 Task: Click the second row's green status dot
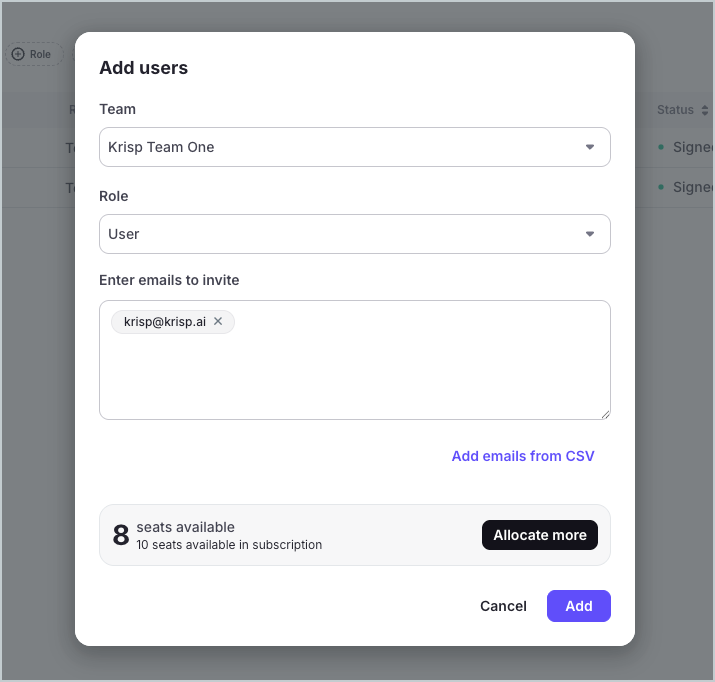[x=661, y=187]
